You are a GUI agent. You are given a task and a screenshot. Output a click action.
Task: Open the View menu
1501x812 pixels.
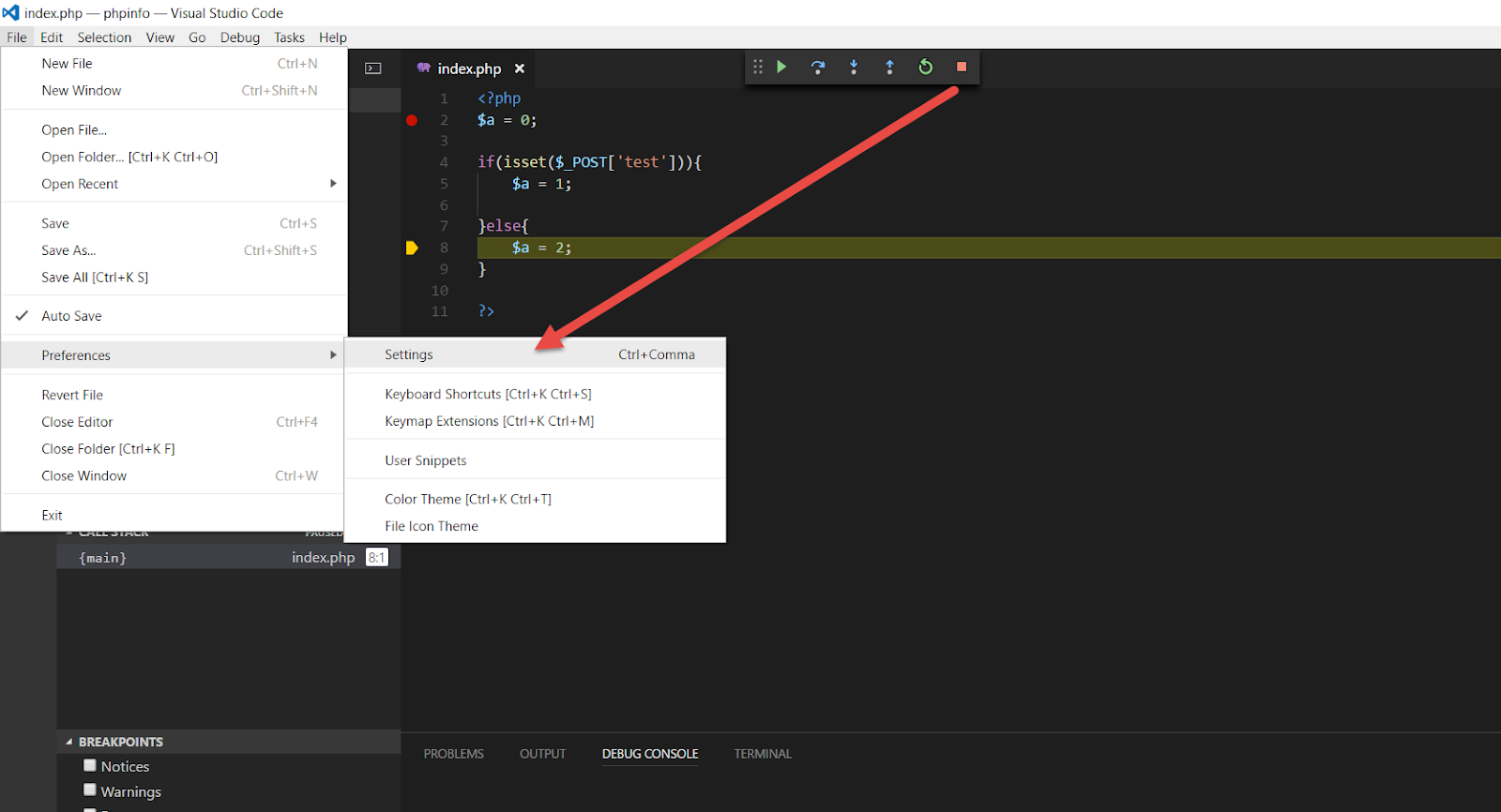pos(160,38)
